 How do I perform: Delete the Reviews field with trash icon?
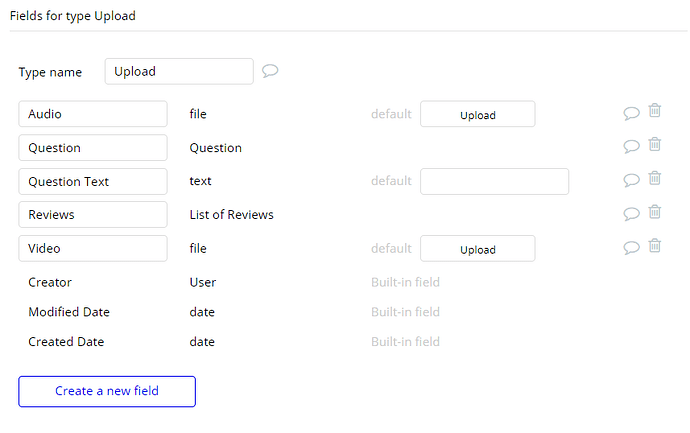(x=655, y=212)
